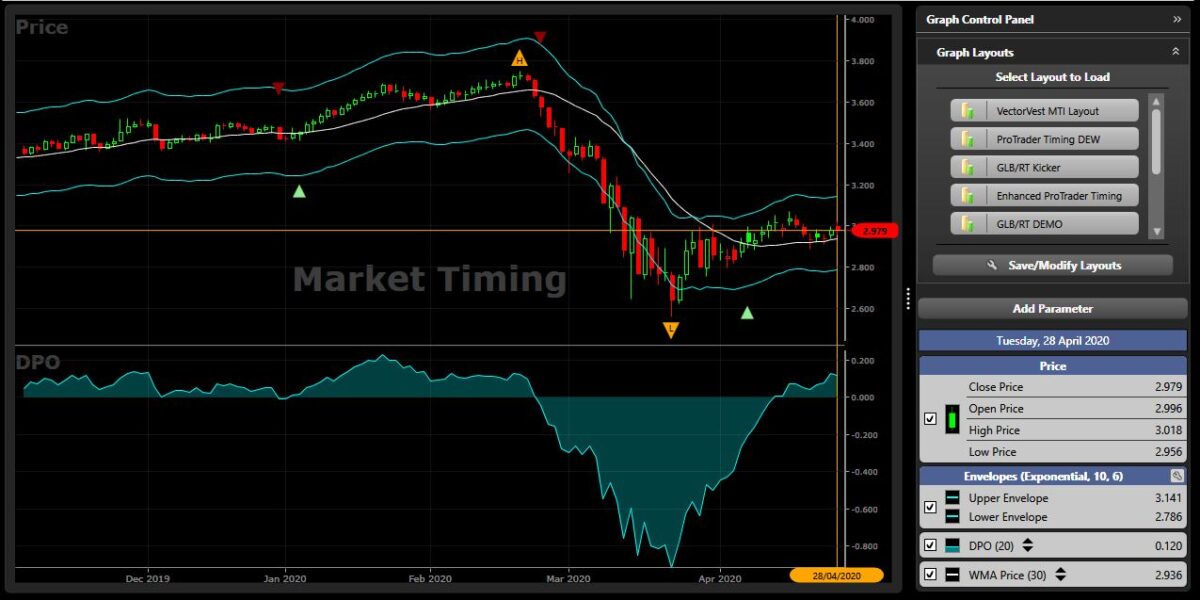Select the VectorVest MTI Layout chart icon

click(966, 110)
